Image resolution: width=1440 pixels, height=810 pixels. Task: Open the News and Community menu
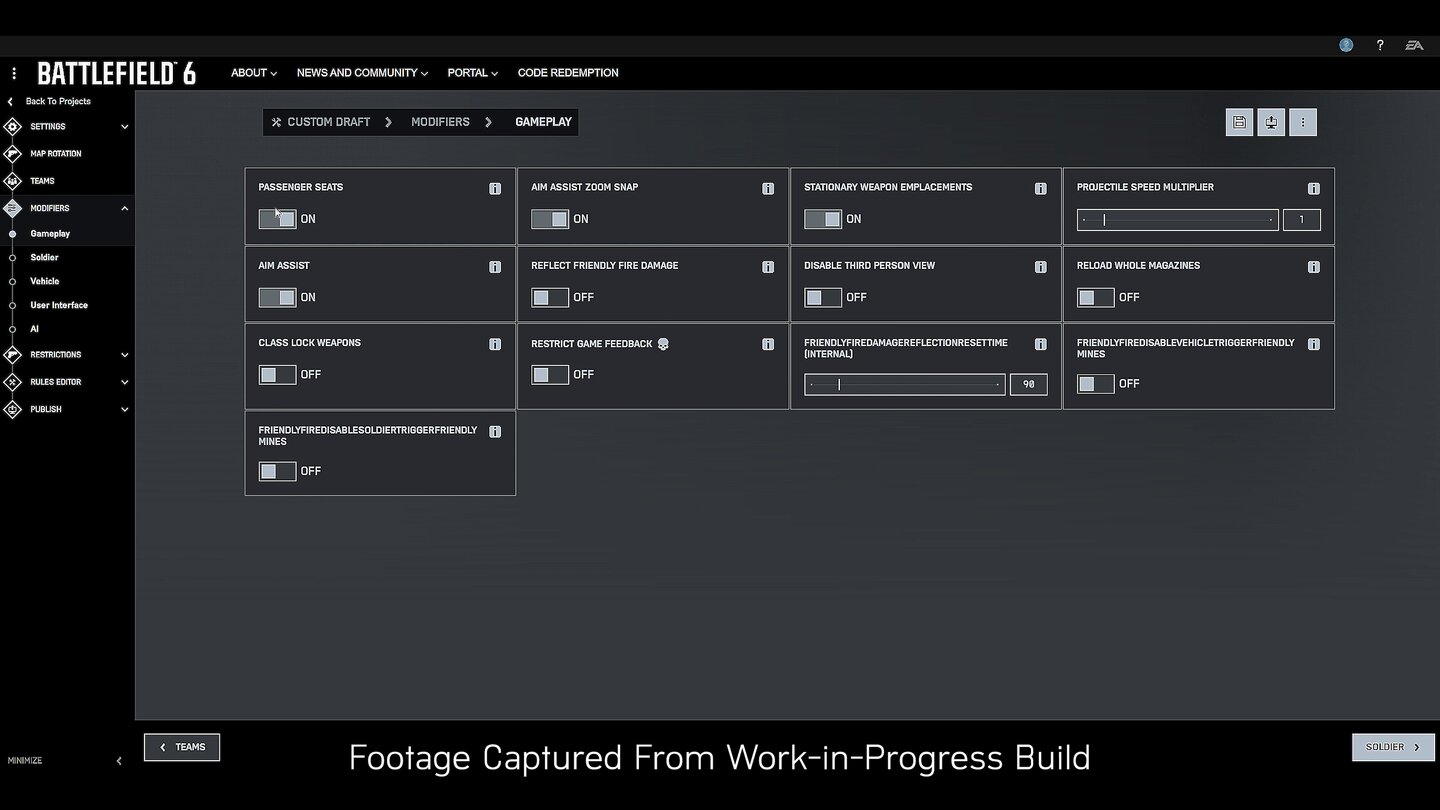tap(362, 73)
